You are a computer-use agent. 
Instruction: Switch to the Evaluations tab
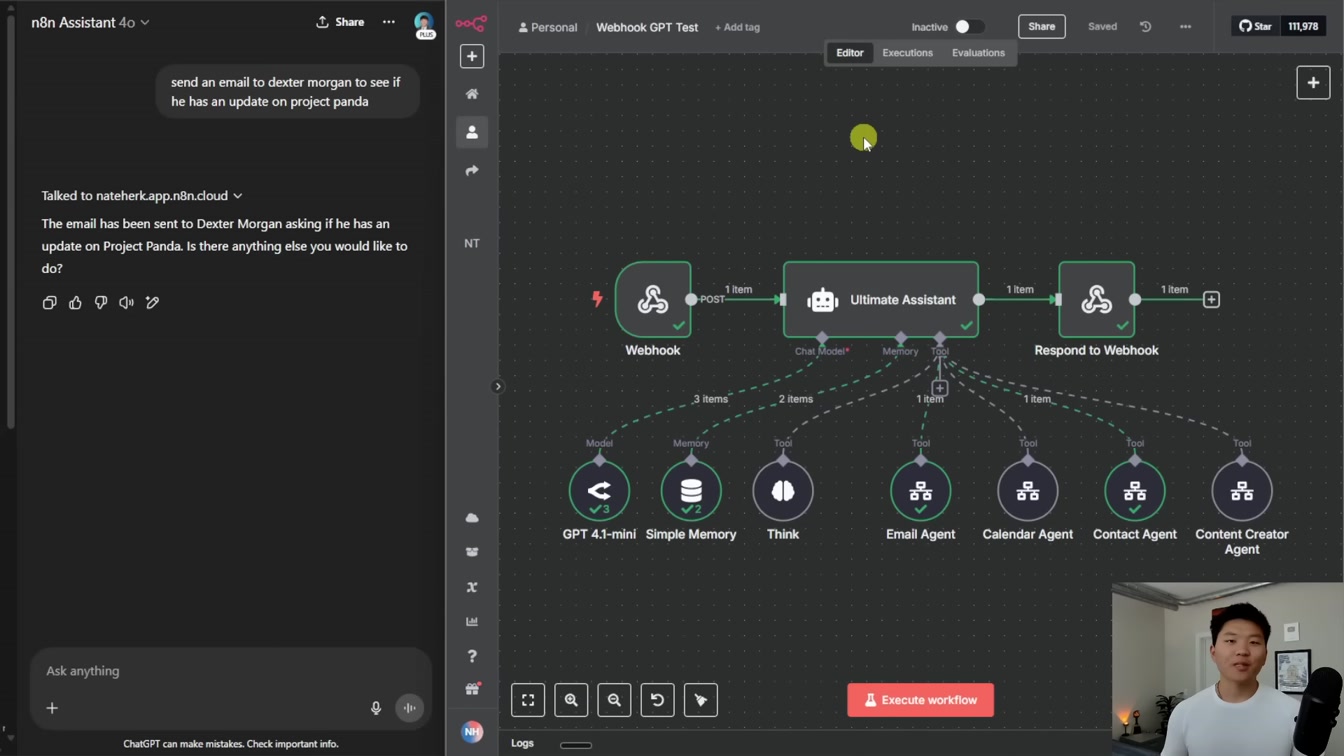click(x=978, y=53)
